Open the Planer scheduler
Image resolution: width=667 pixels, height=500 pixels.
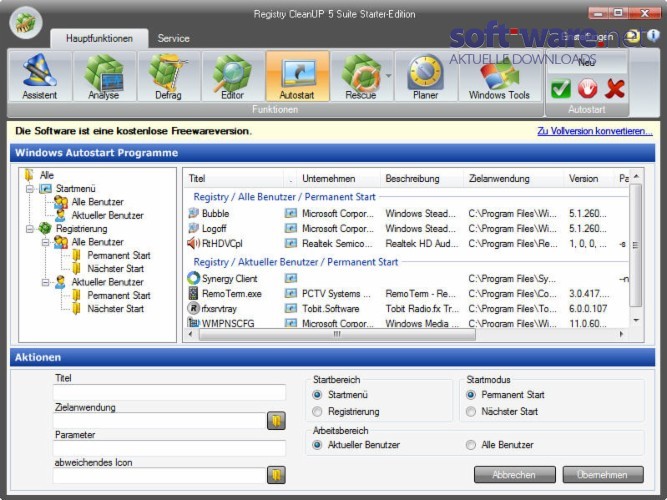(x=426, y=76)
